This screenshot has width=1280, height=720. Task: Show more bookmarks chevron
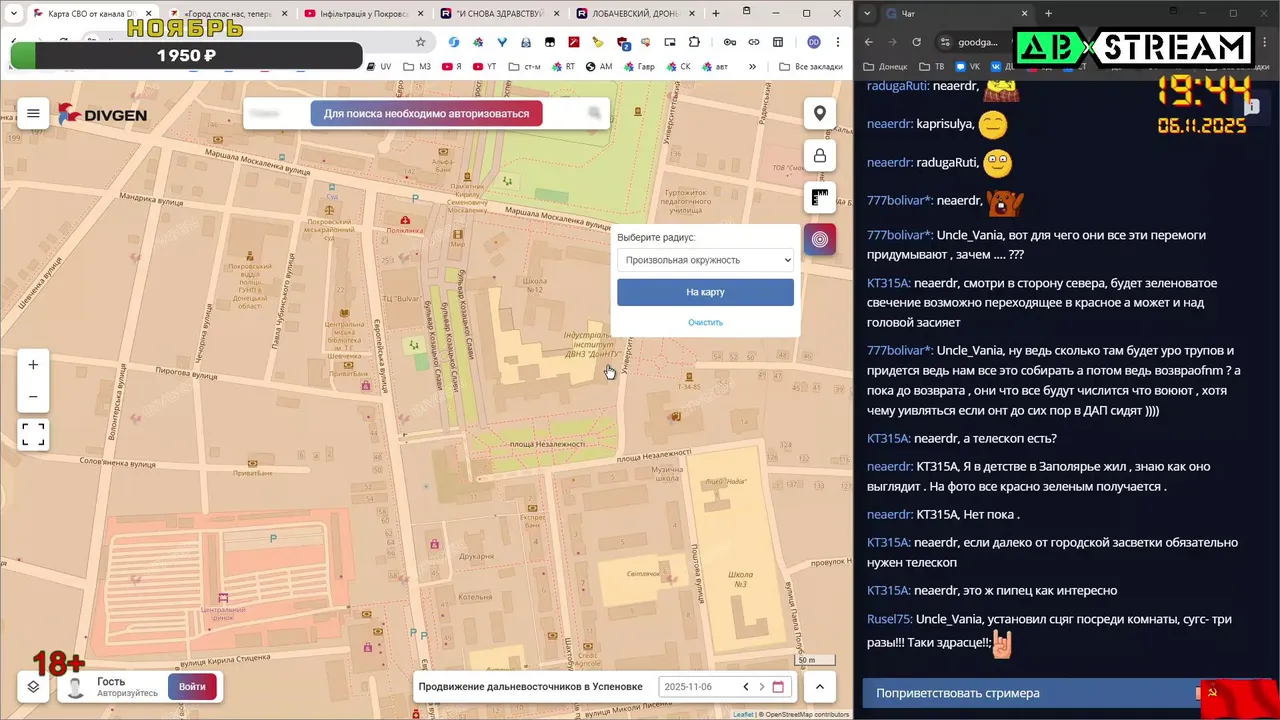coord(753,67)
